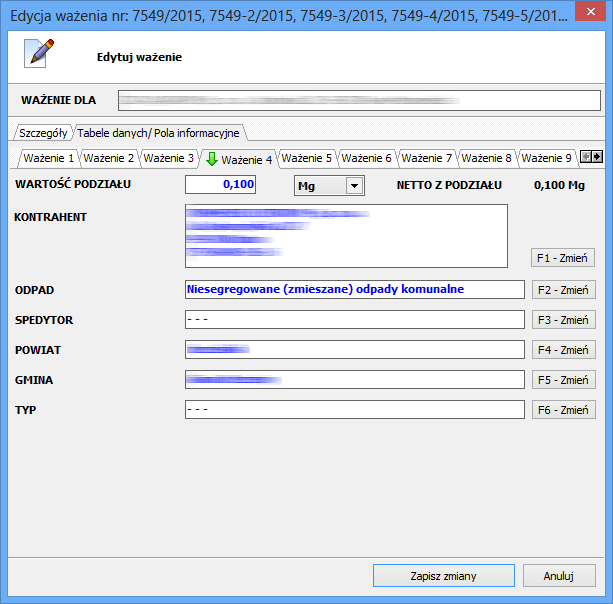Click F3 - Zmień for Spedytor
The image size is (613, 604).
pyautogui.click(x=563, y=320)
